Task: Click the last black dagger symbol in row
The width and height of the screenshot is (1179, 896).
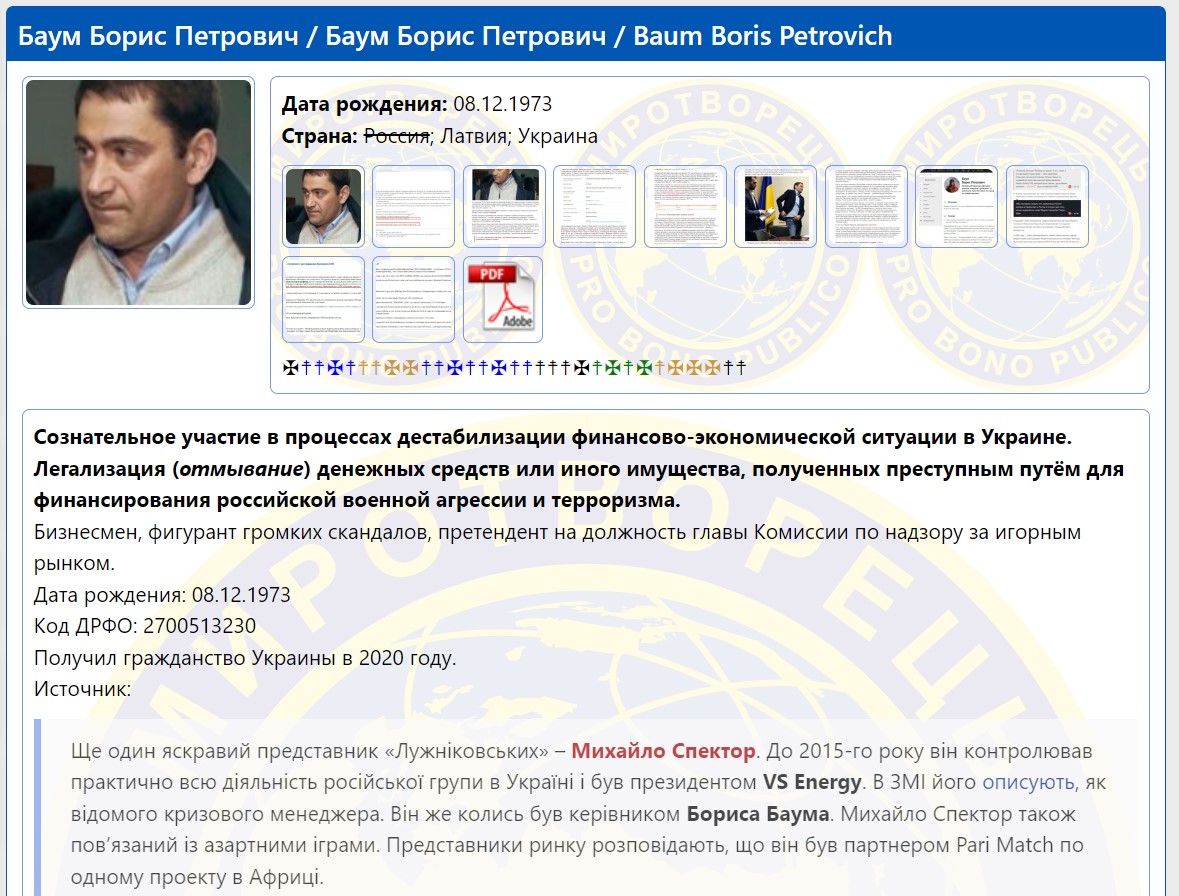Action: pyautogui.click(x=741, y=368)
